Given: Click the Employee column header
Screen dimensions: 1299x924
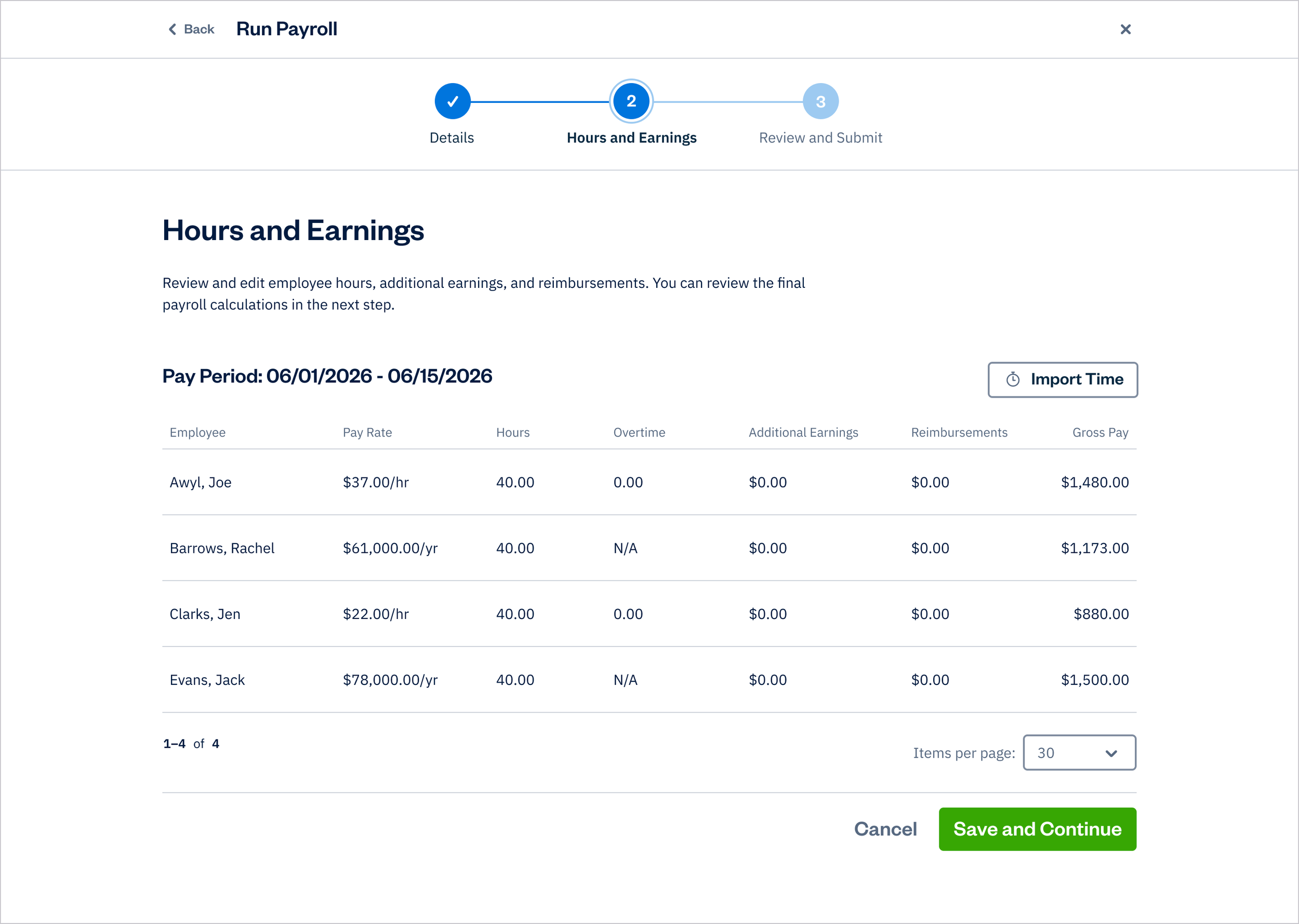Looking at the screenshot, I should (x=197, y=432).
